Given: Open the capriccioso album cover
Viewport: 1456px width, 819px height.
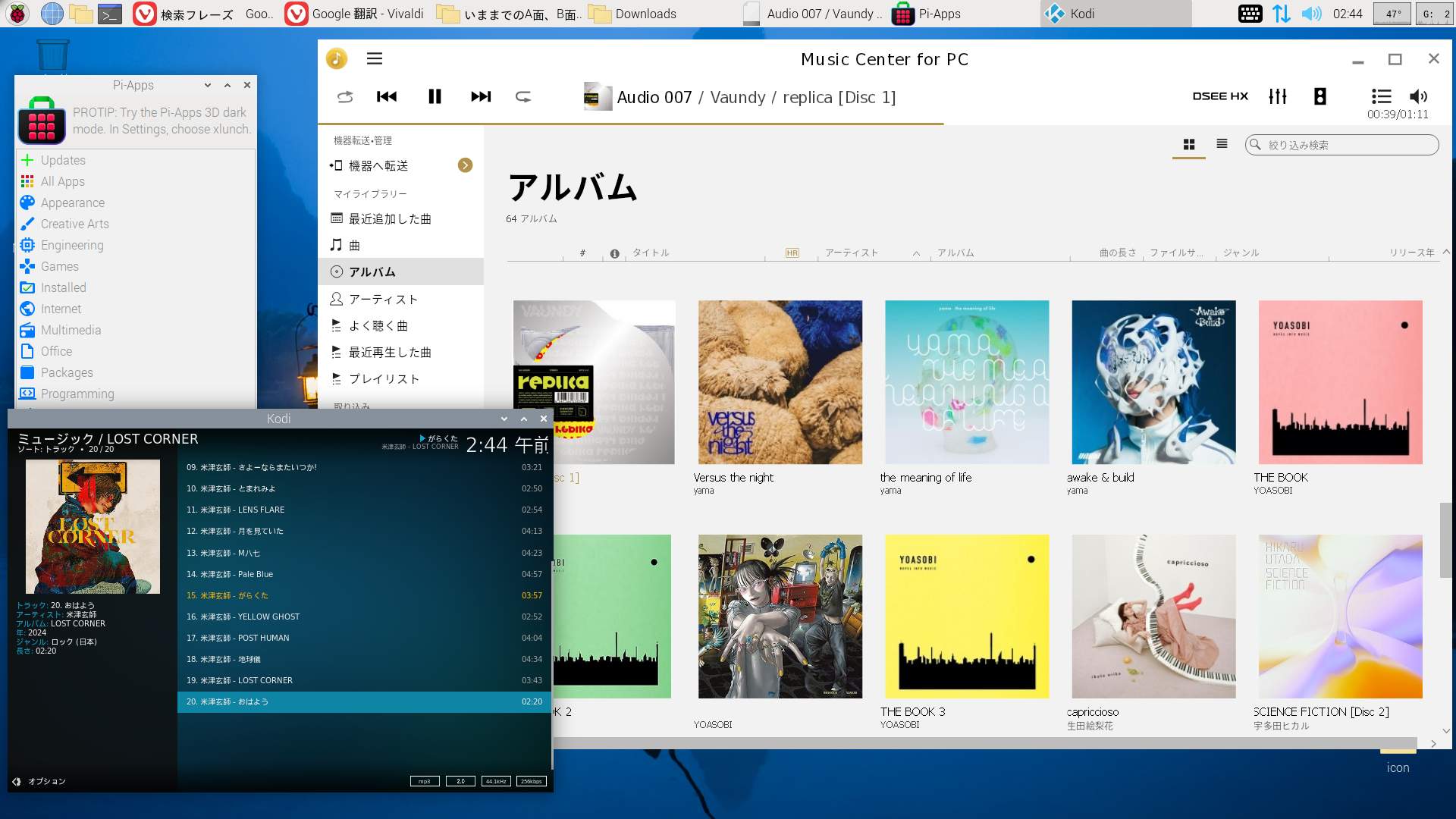Looking at the screenshot, I should pyautogui.click(x=1153, y=617).
